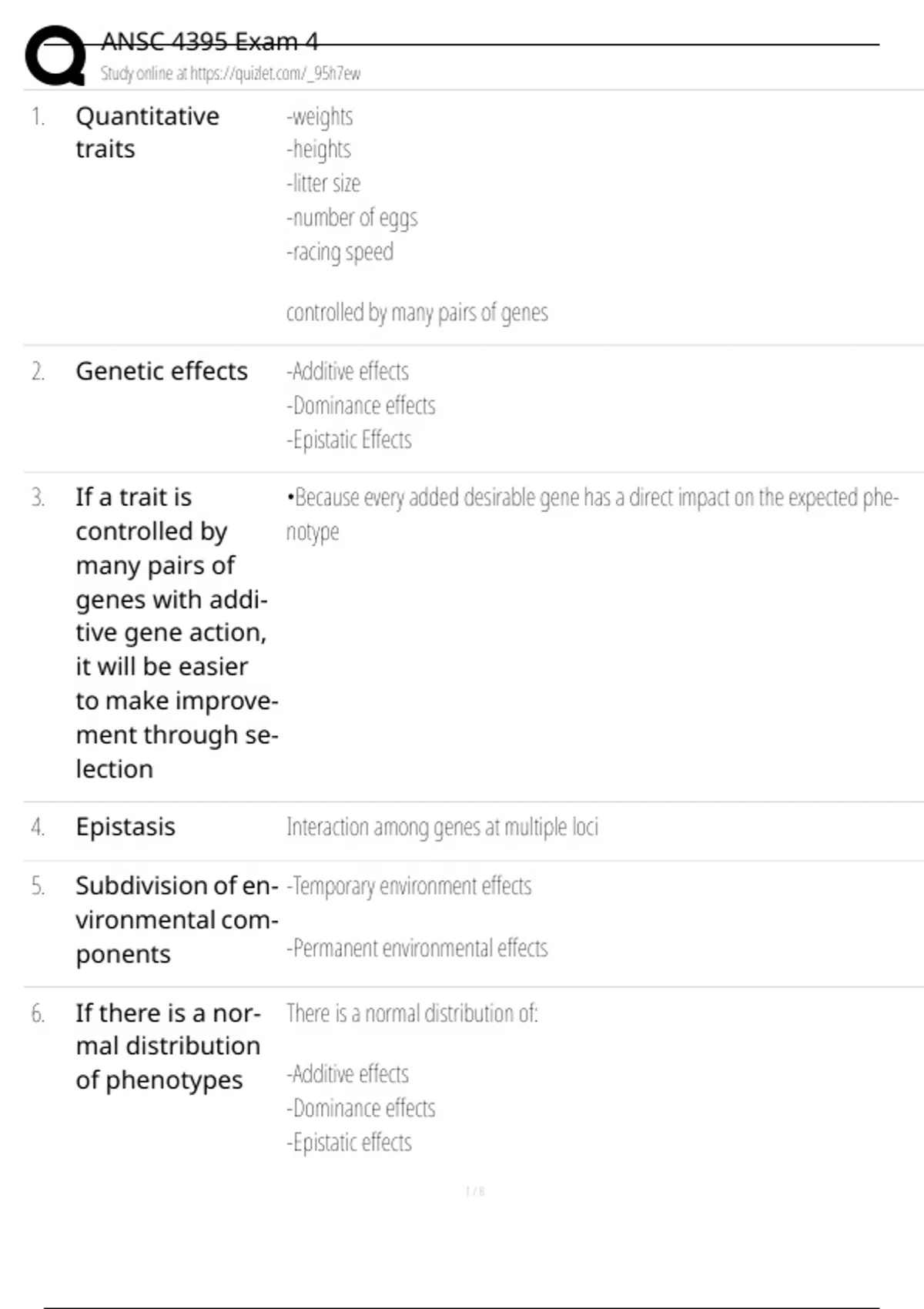The image size is (924, 1309).
Task: Select the term Quantitative traits
Action: tap(147, 132)
